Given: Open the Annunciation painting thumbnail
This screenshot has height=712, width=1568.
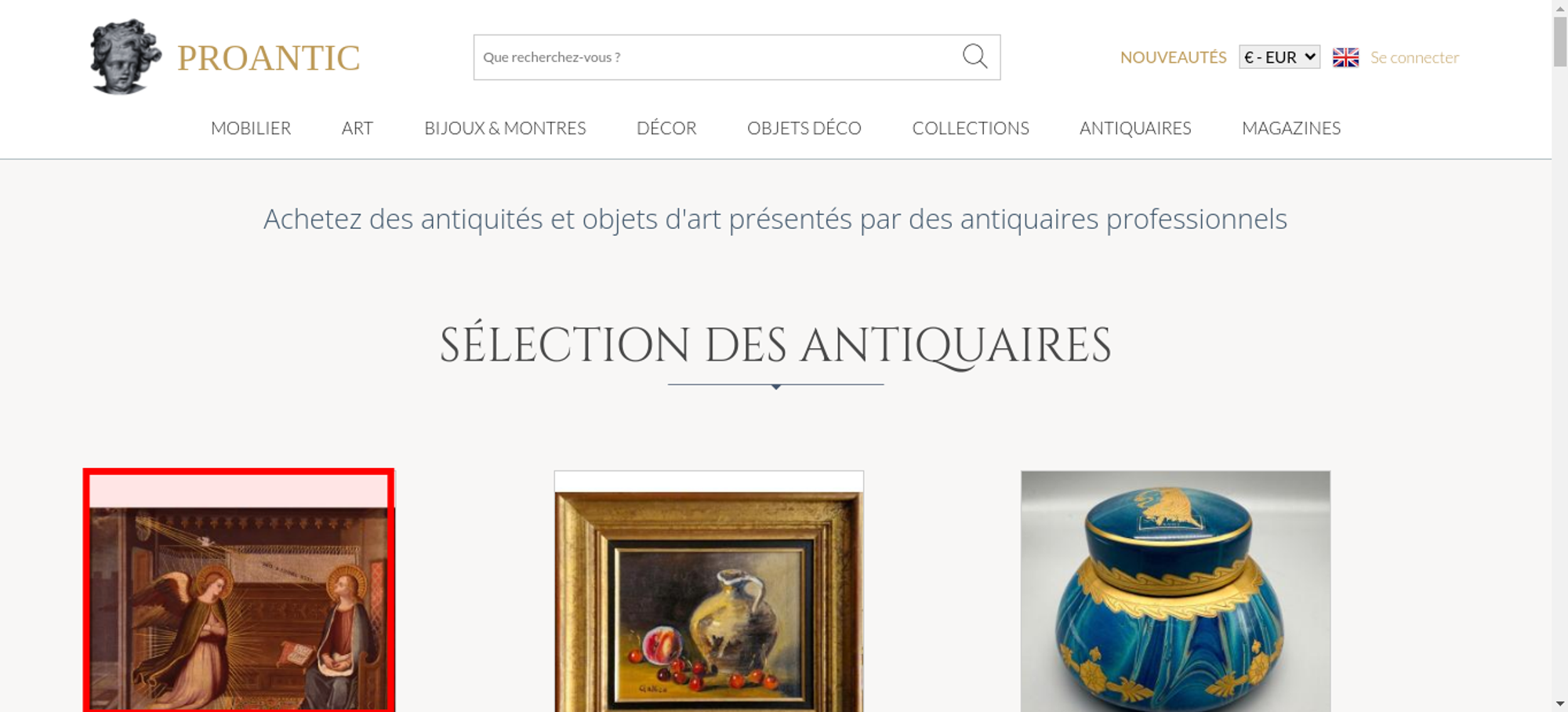Looking at the screenshot, I should click(239, 590).
